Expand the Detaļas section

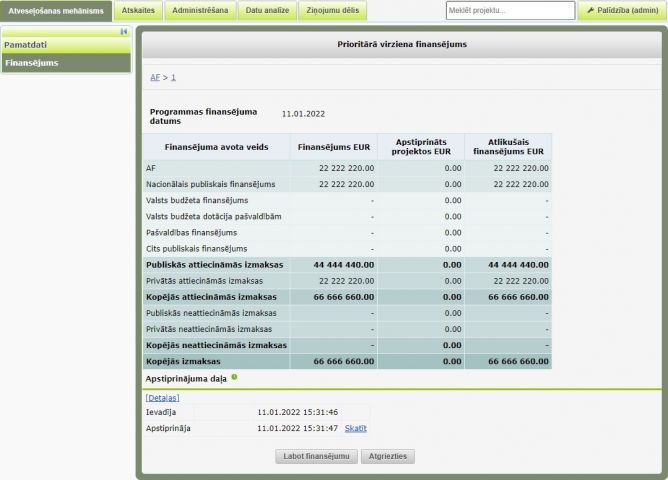(x=162, y=397)
